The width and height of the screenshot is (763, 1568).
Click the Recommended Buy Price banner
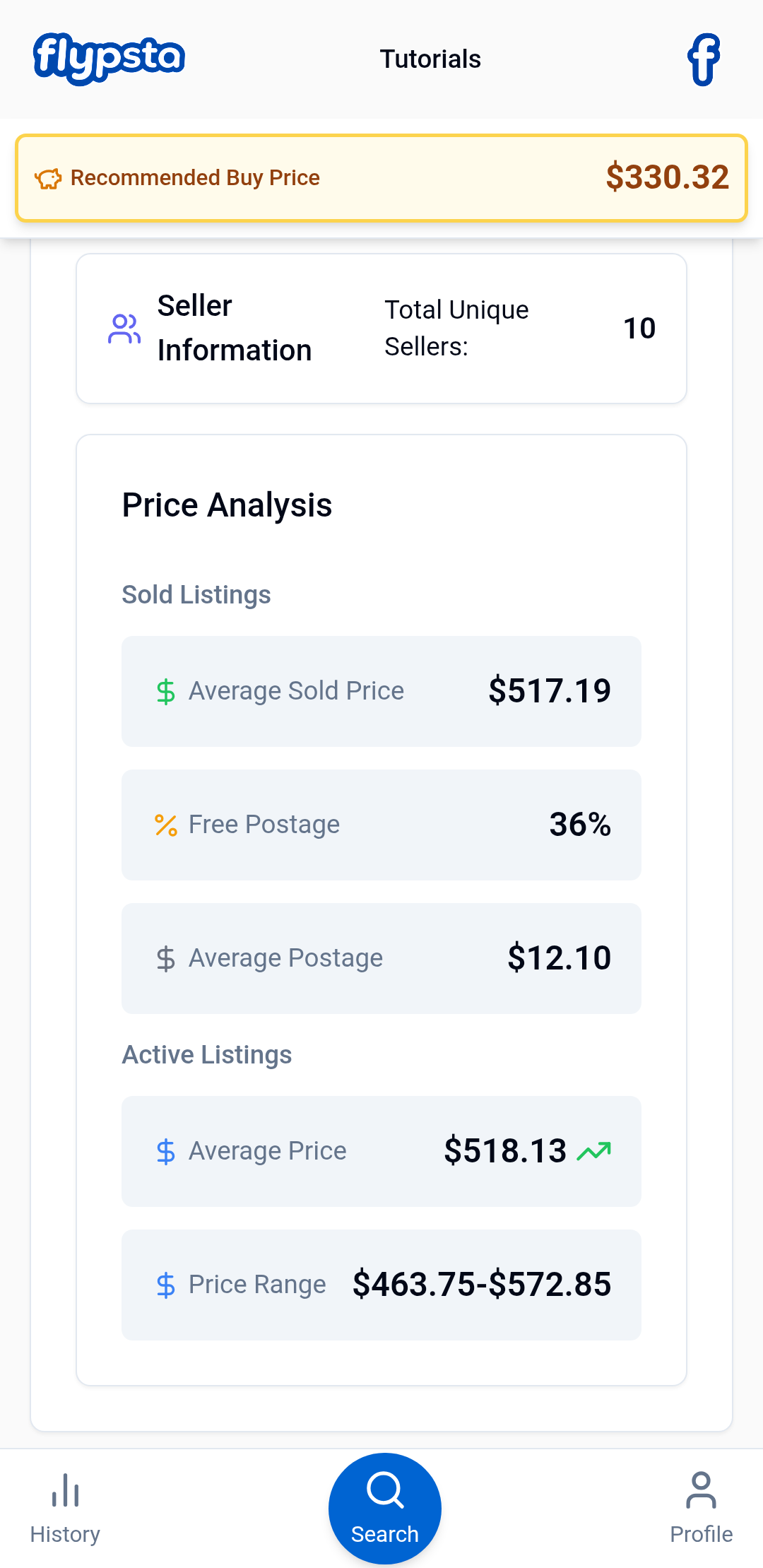pyautogui.click(x=381, y=178)
